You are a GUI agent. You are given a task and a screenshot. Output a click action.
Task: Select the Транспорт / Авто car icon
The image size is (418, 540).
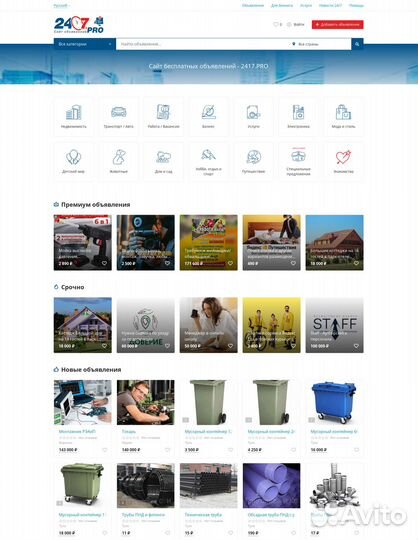point(118,112)
